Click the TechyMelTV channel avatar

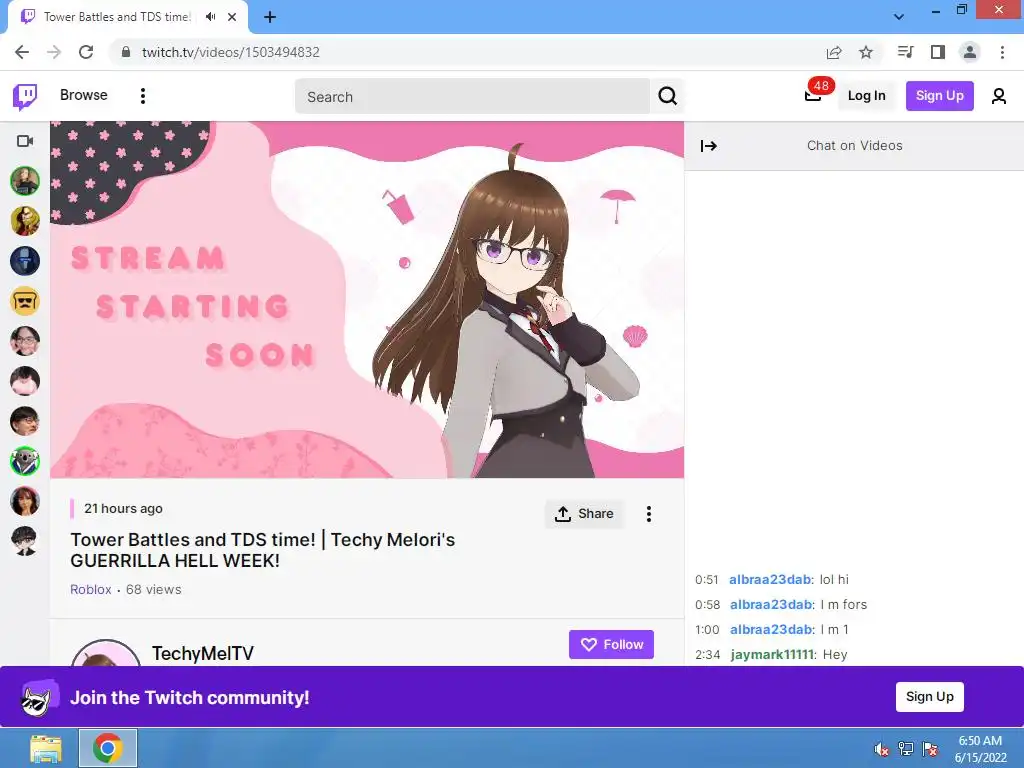coord(105,654)
